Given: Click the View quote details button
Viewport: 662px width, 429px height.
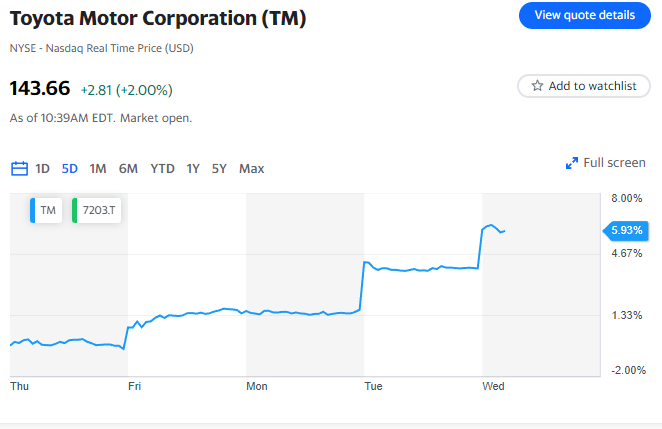Looking at the screenshot, I should [x=584, y=15].
